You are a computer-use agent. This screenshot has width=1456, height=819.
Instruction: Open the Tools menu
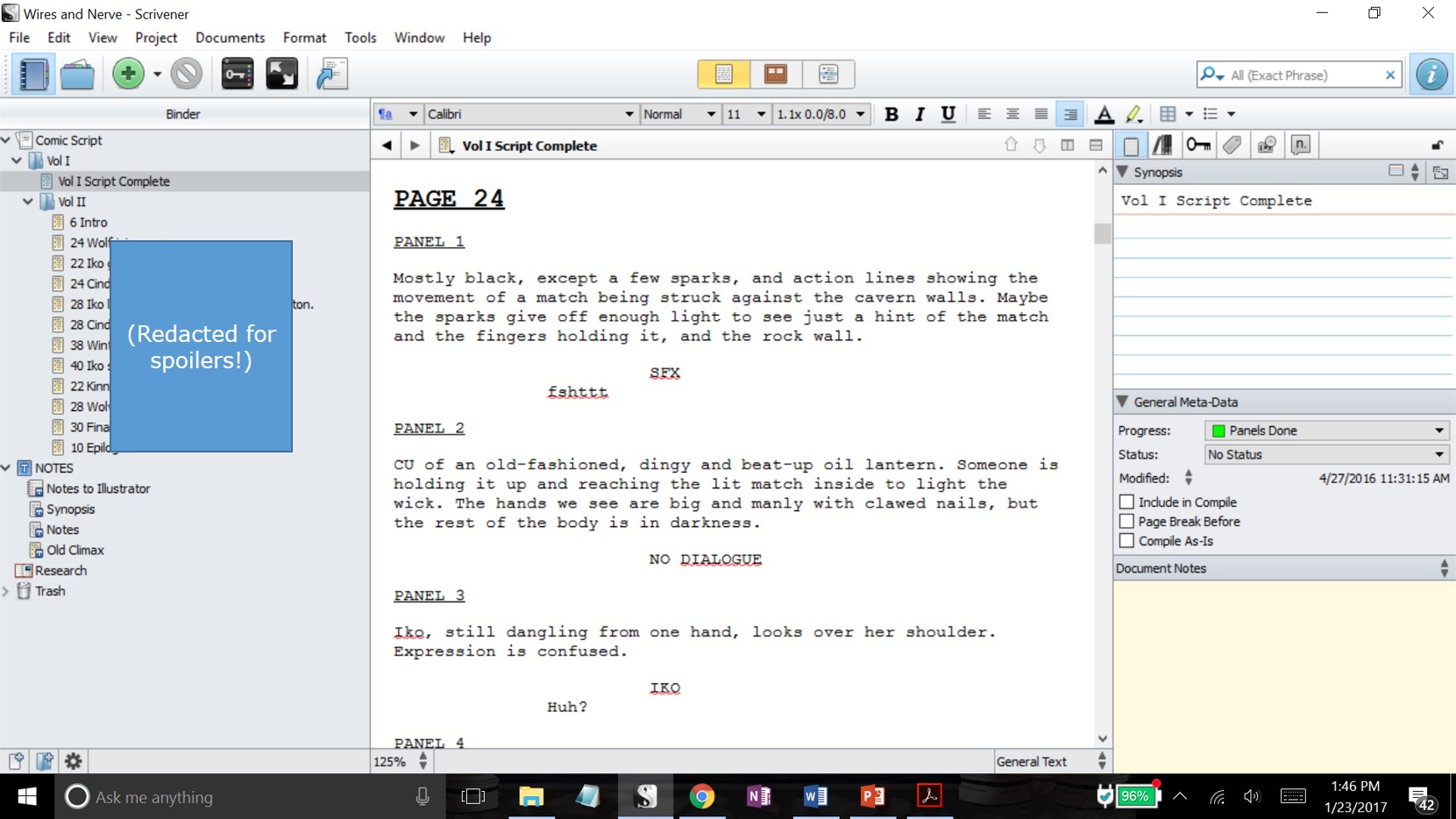tap(360, 38)
